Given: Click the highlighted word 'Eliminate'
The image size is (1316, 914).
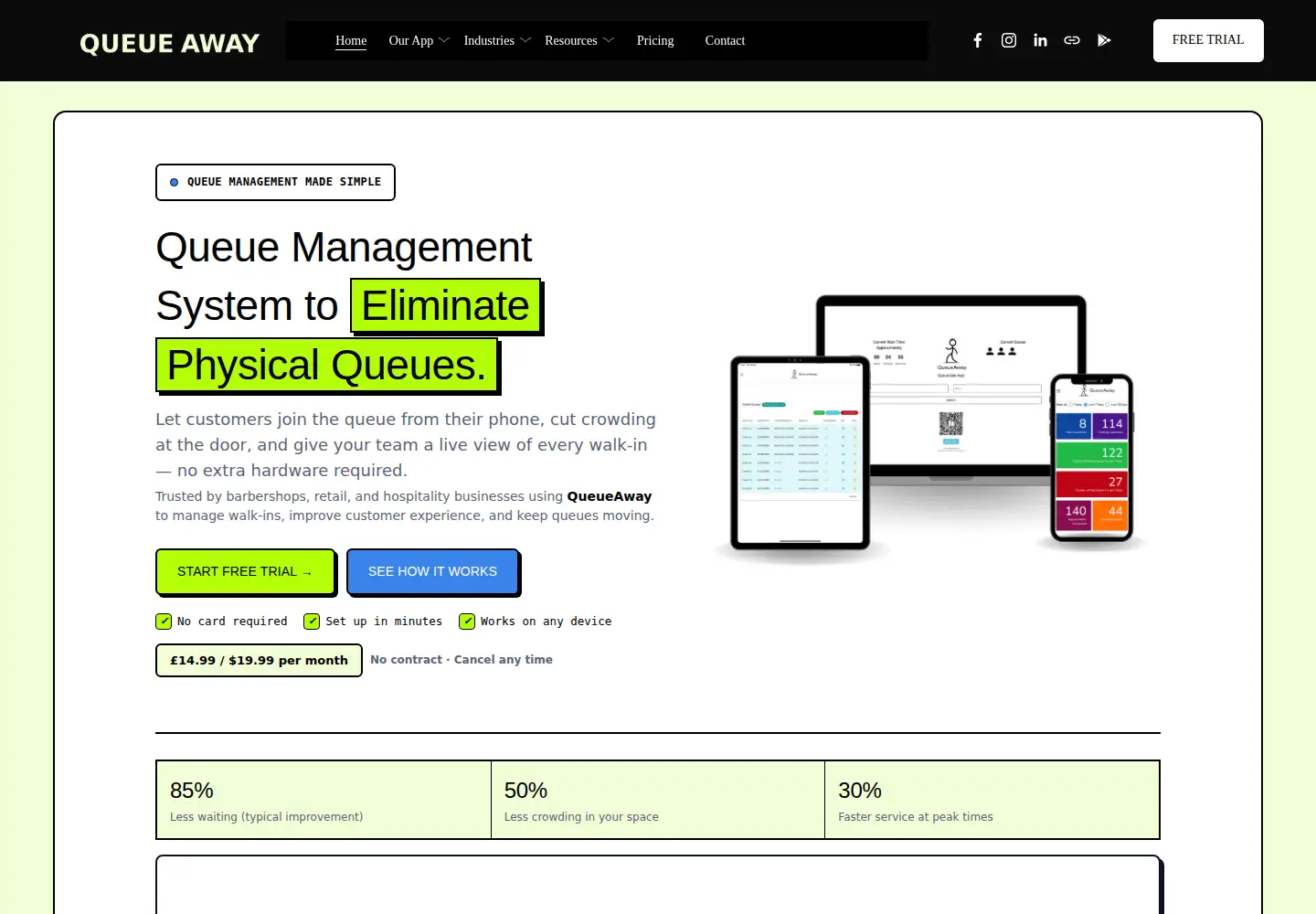Looking at the screenshot, I should coord(445,306).
